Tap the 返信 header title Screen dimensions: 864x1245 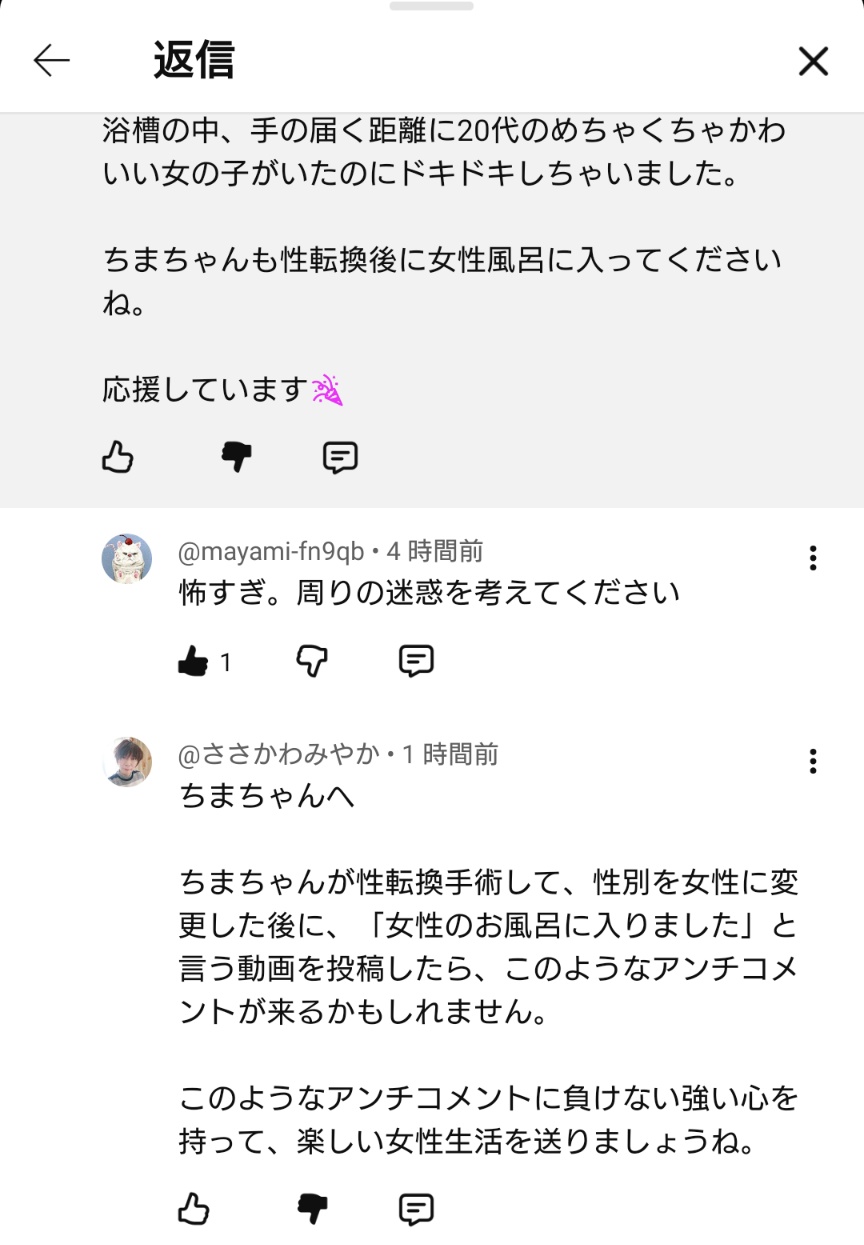[x=194, y=61]
